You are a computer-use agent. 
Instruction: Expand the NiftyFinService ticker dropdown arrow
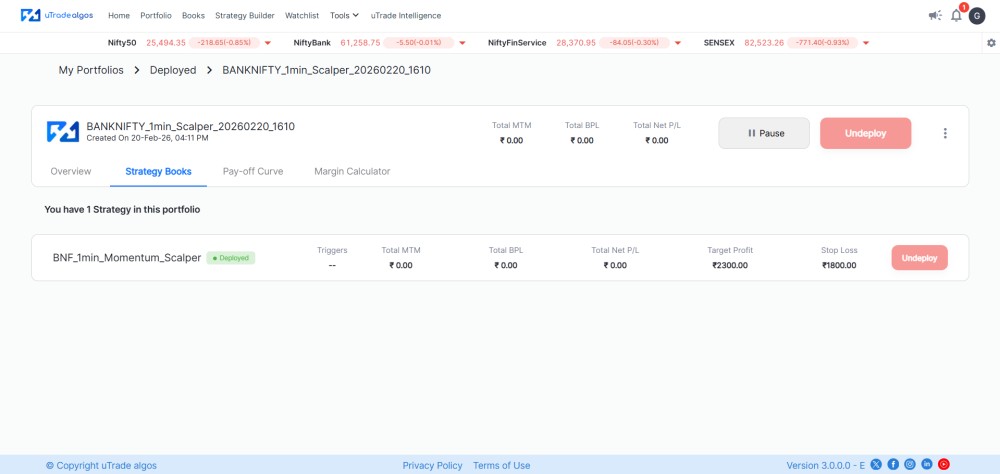(x=677, y=43)
